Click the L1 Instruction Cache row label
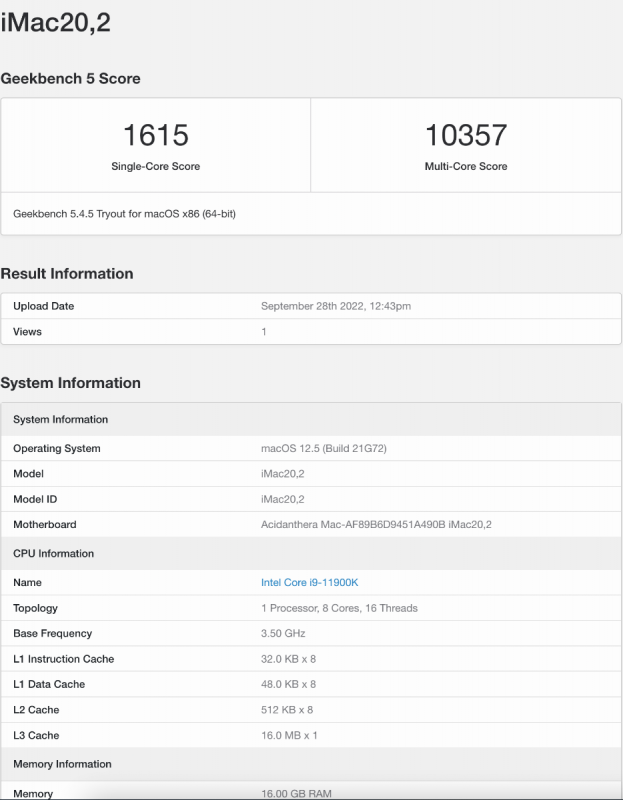This screenshot has width=623, height=800. 63,659
